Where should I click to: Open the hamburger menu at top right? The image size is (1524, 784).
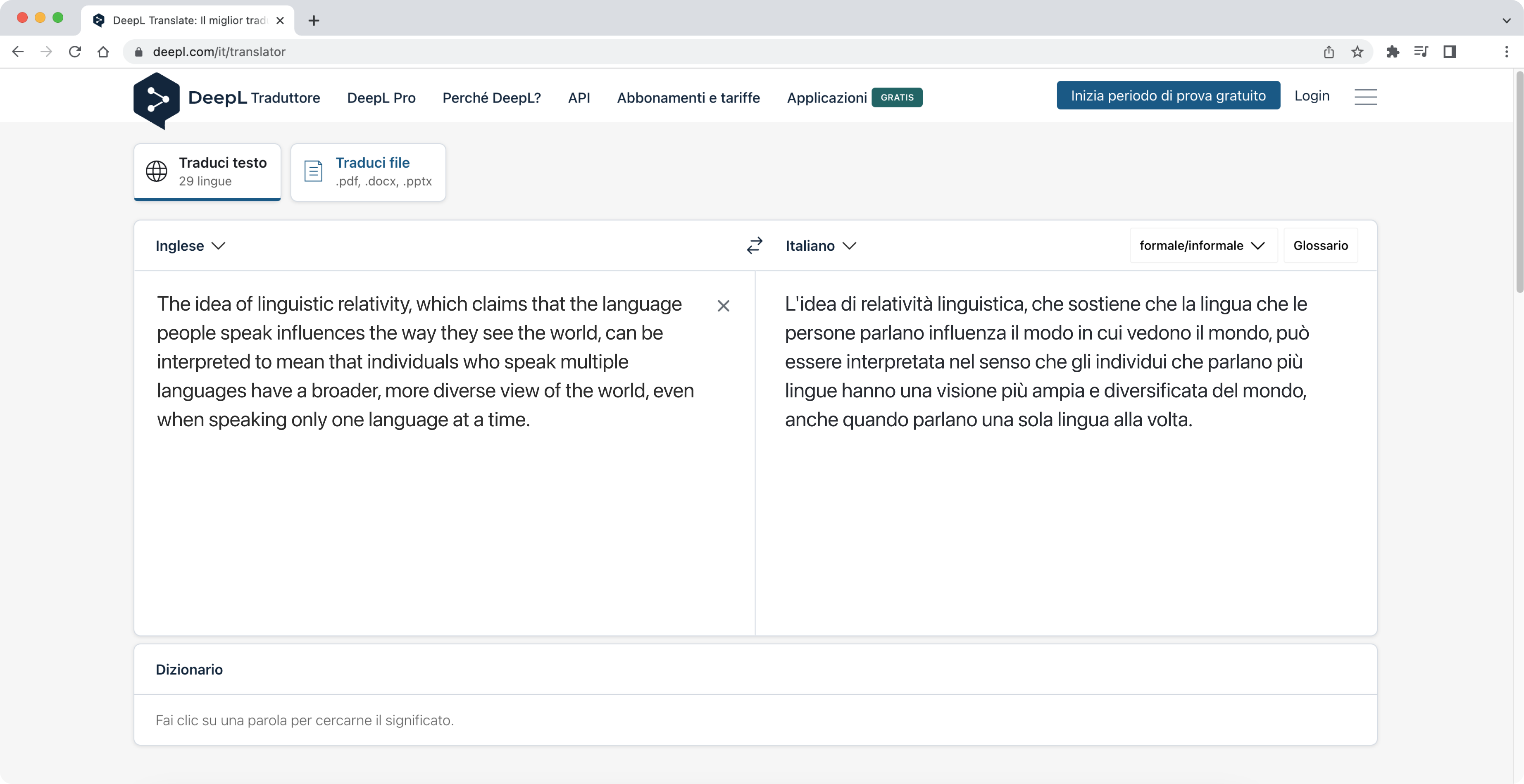pos(1365,96)
